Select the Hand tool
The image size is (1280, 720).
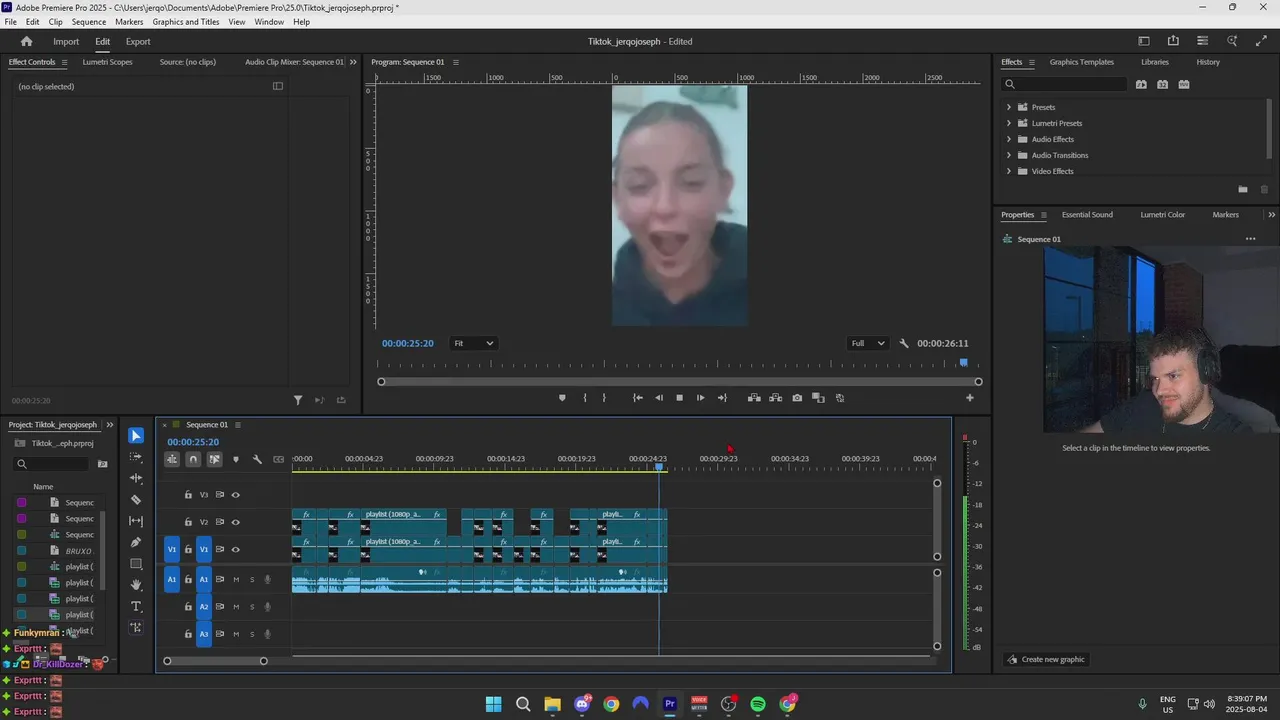click(x=136, y=585)
